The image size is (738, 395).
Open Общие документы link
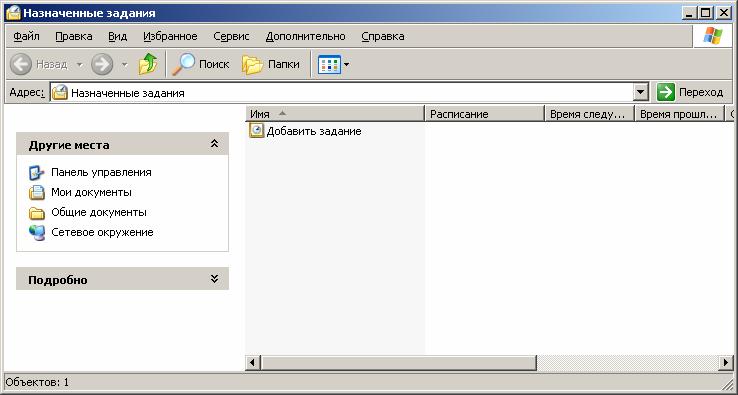(99, 212)
